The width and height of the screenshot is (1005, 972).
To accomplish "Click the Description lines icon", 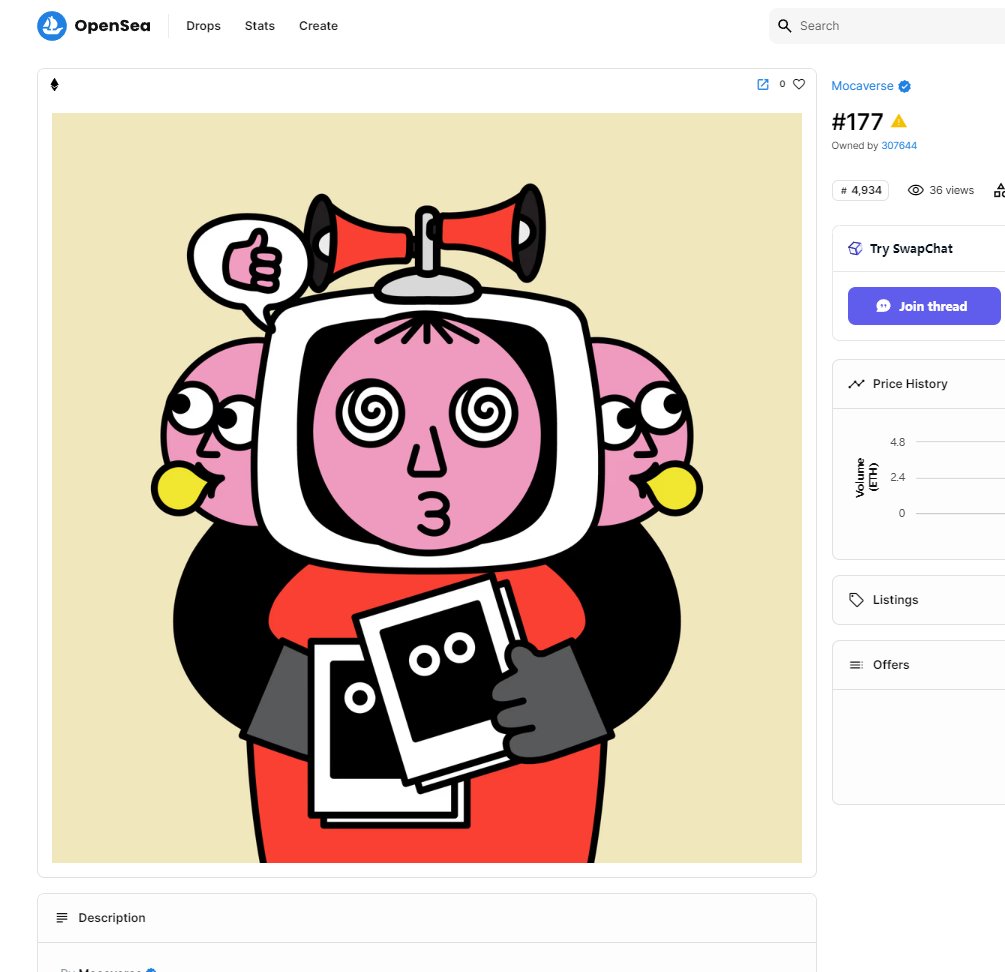I will (x=62, y=918).
